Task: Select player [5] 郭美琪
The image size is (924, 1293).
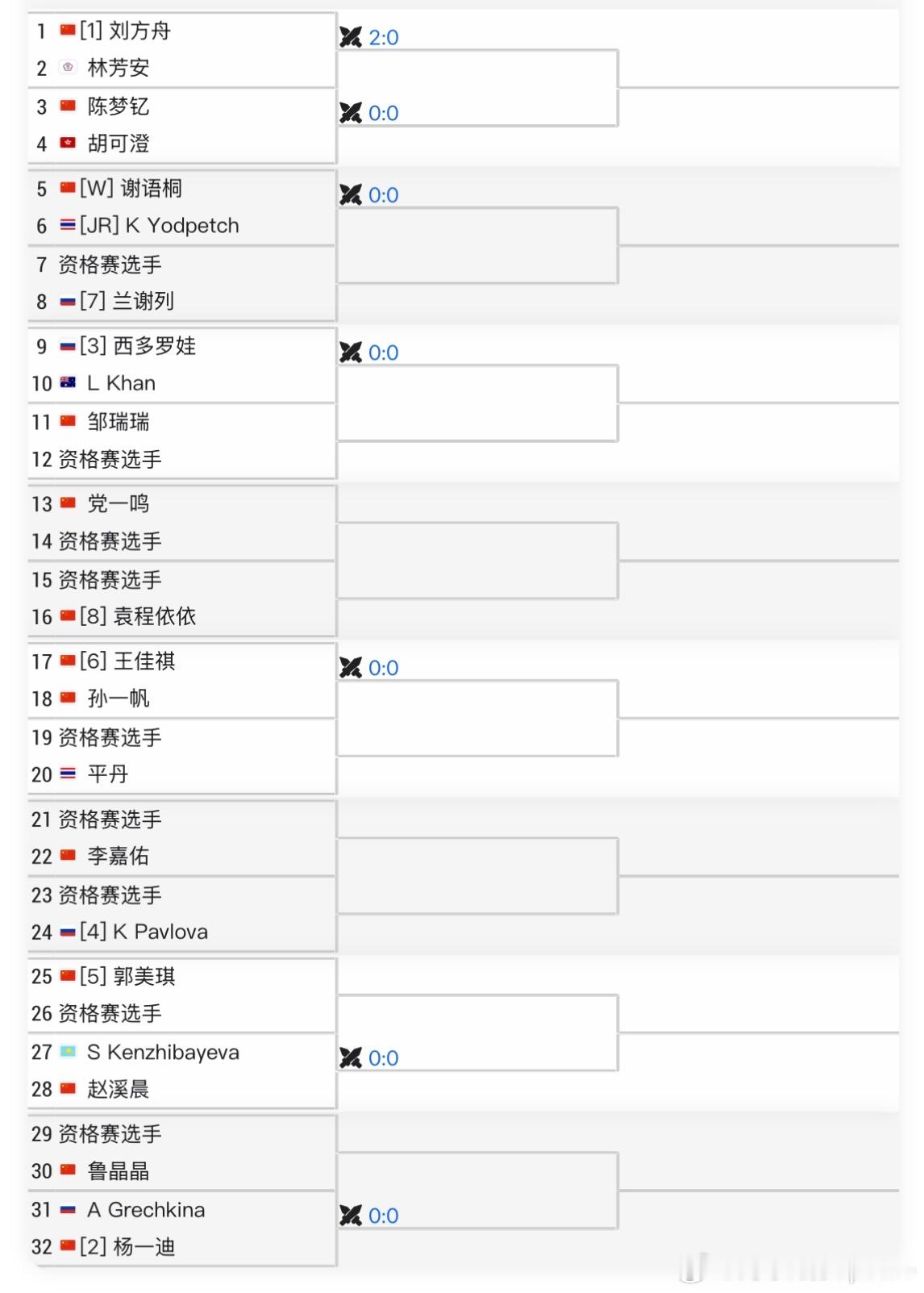Action: pyautogui.click(x=127, y=977)
